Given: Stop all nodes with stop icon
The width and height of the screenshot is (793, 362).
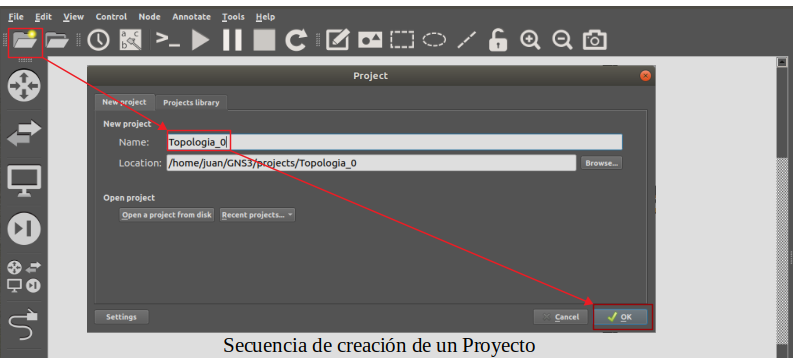Looking at the screenshot, I should [264, 40].
